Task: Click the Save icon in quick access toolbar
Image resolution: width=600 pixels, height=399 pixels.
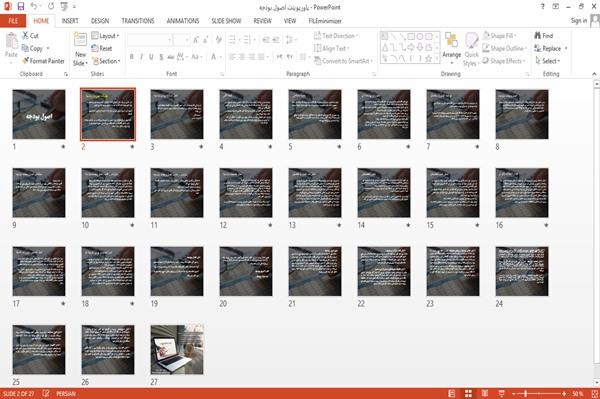Action: (21, 7)
